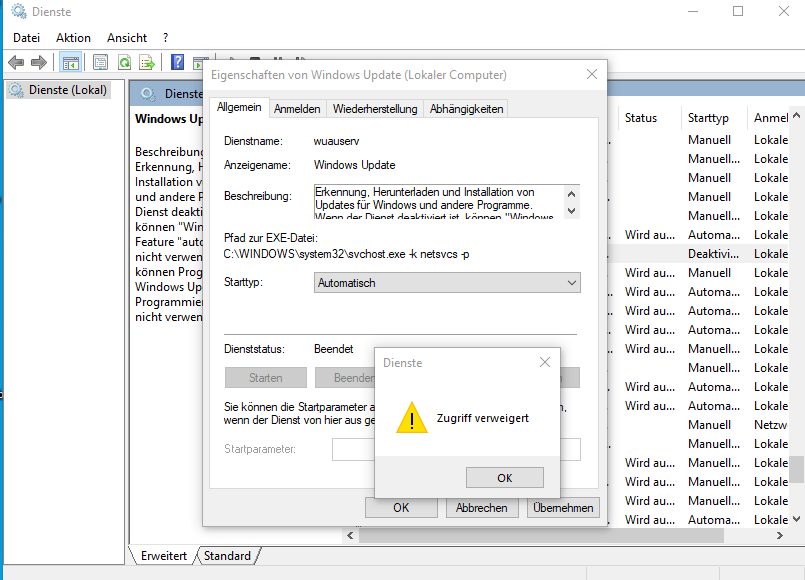
Task: Toggle the show/hide console tree icon
Action: tap(70, 63)
